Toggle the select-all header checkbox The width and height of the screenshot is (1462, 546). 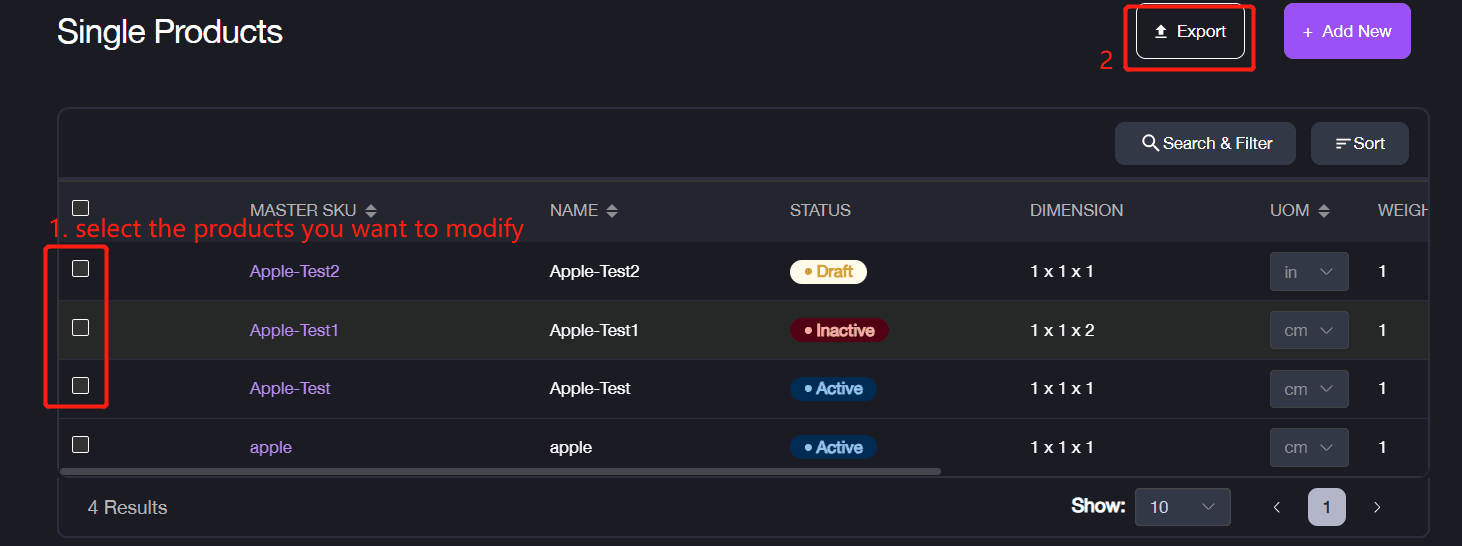81,208
